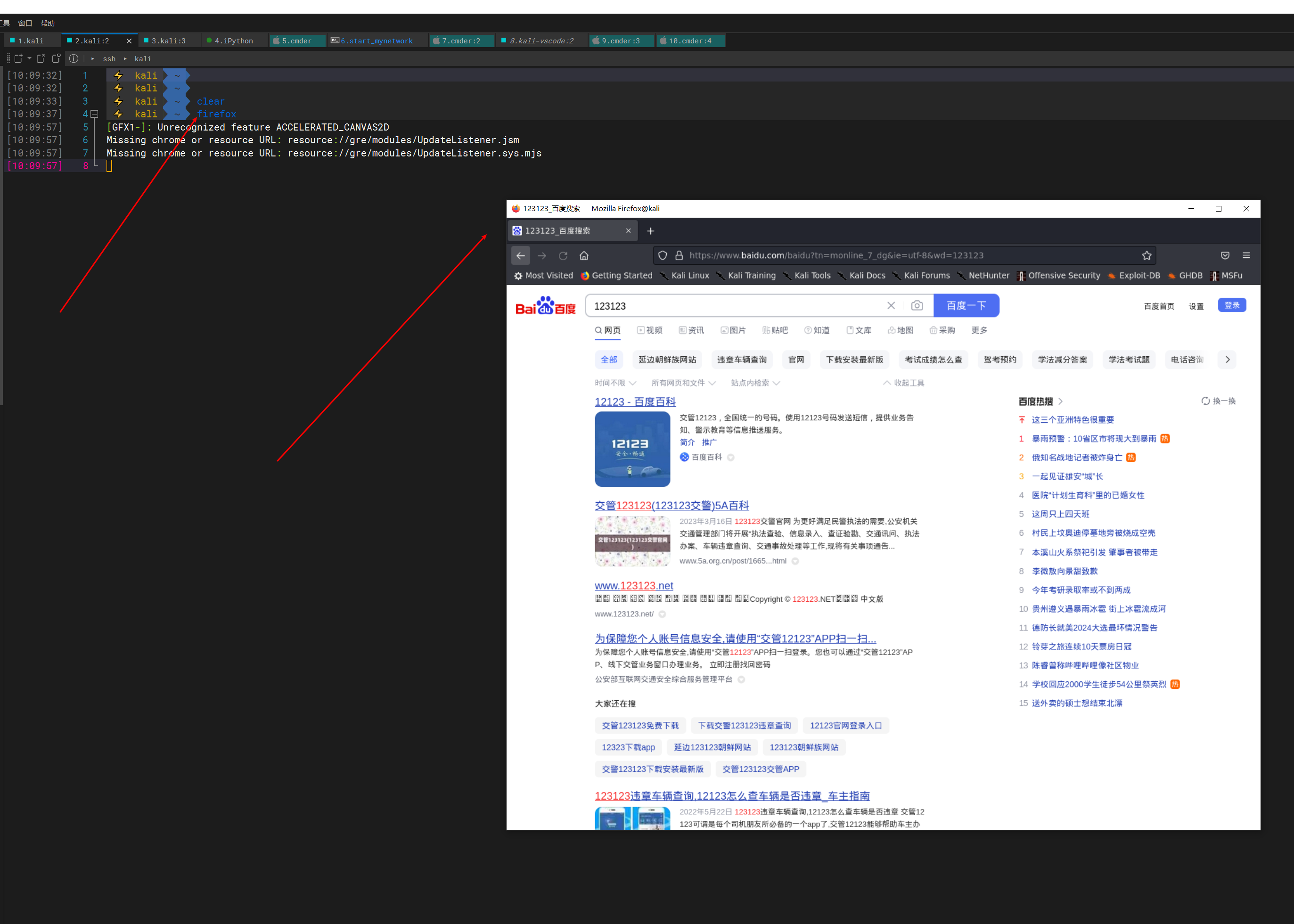
Task: Click camera image search icon
Action: point(917,305)
